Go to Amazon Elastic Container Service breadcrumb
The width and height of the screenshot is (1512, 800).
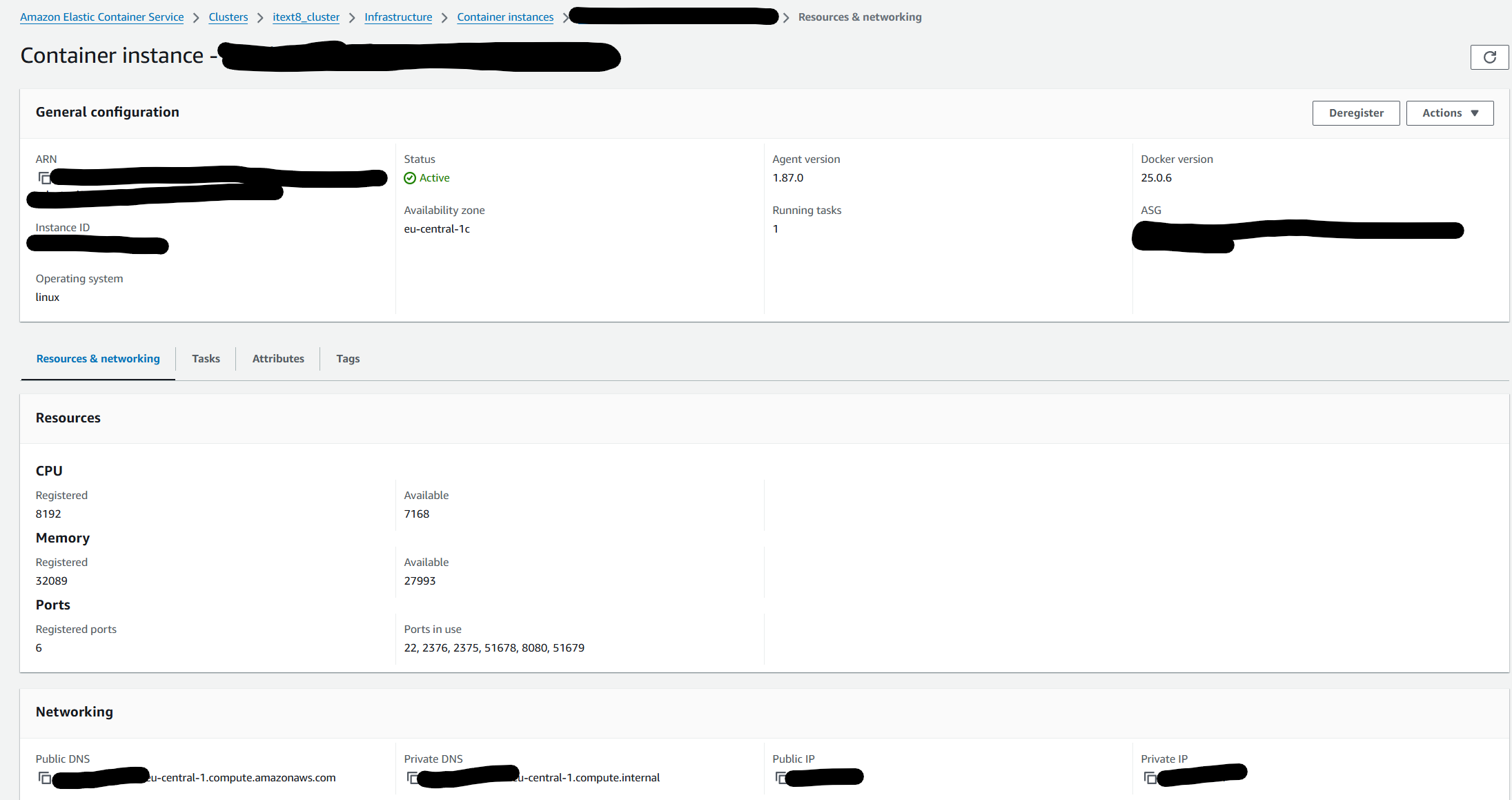(102, 17)
